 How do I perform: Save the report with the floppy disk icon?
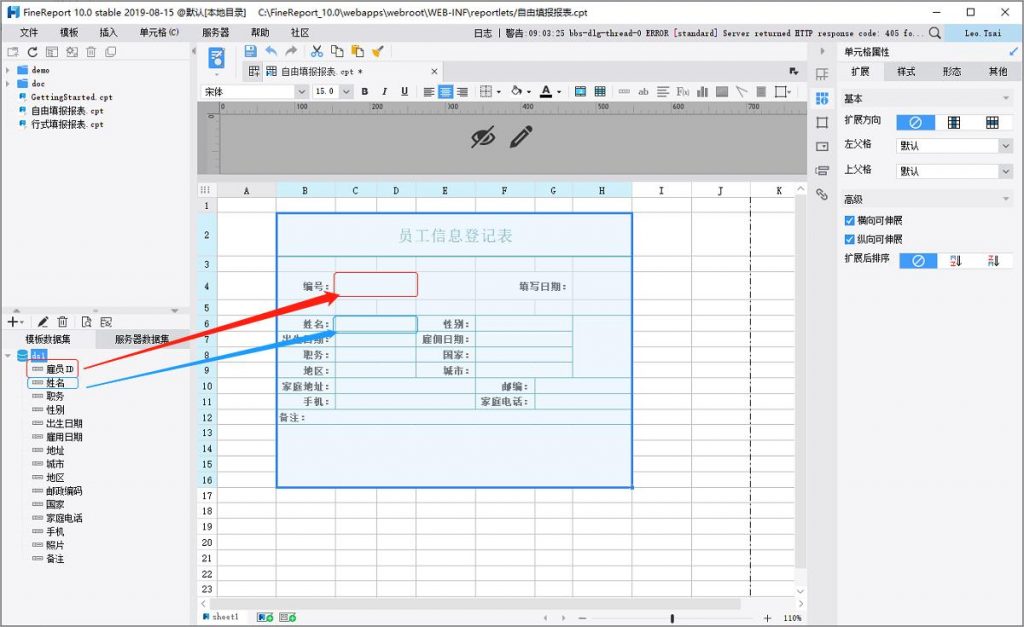tap(250, 51)
